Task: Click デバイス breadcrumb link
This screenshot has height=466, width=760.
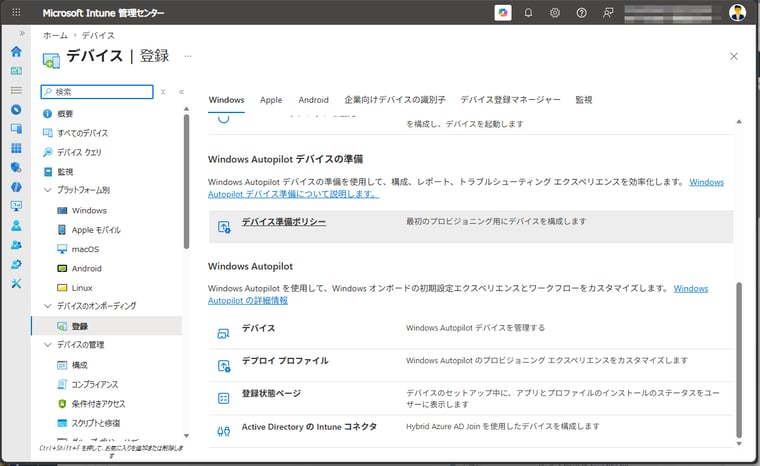Action: 98,35
